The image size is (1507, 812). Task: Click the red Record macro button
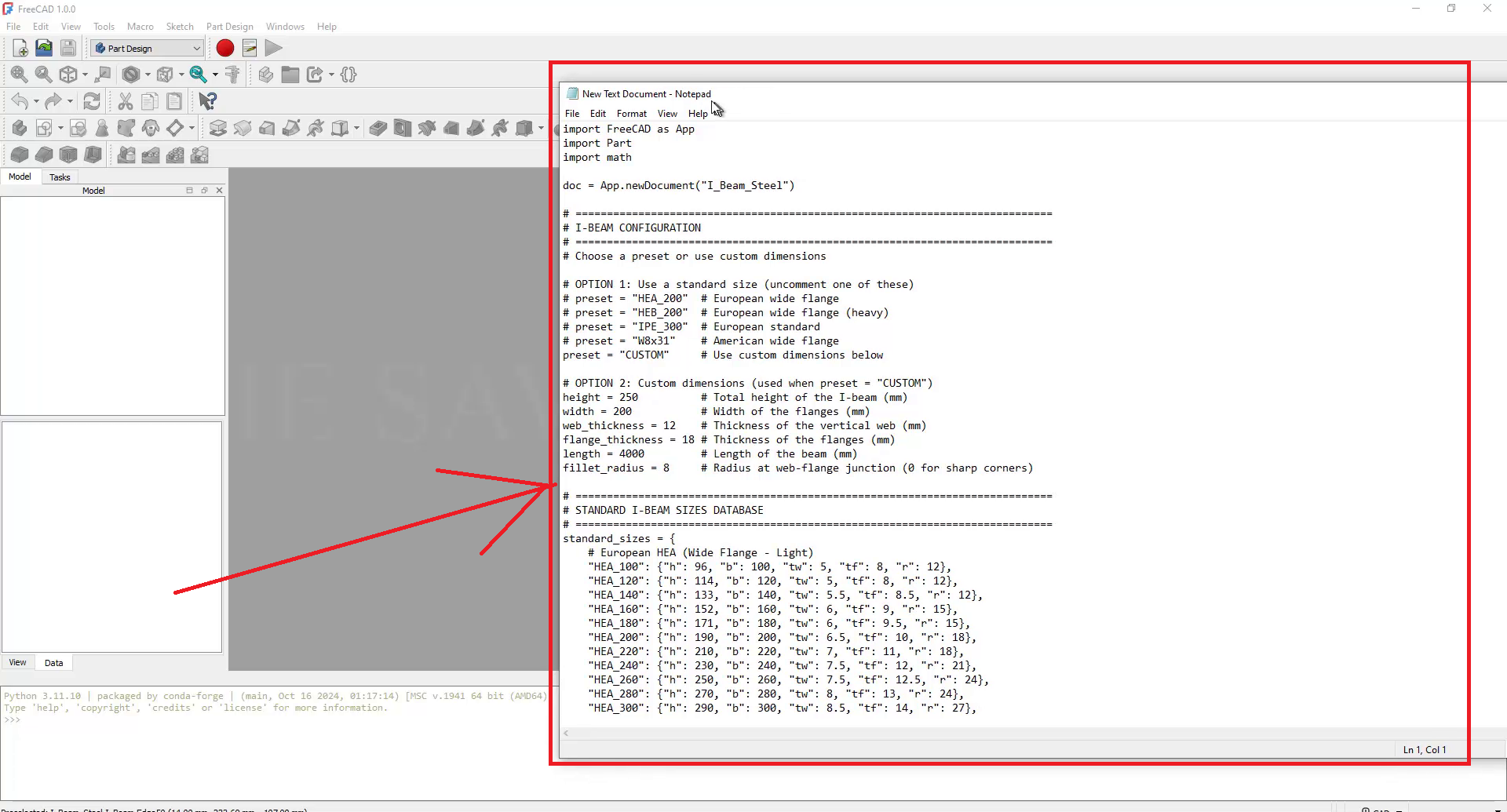pyautogui.click(x=225, y=48)
